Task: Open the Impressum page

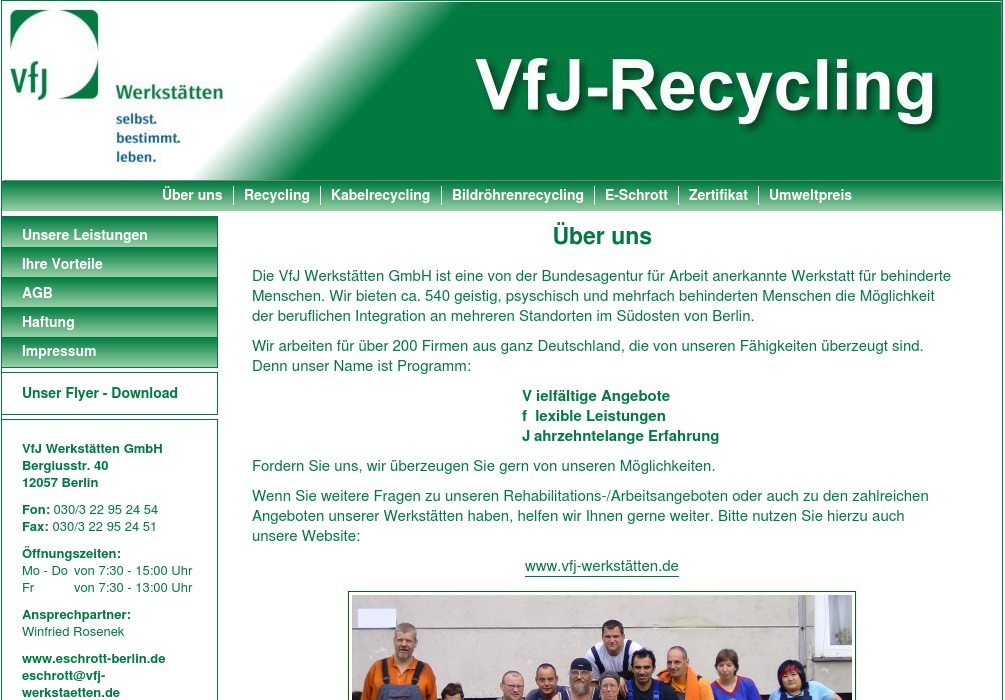Action: point(59,351)
